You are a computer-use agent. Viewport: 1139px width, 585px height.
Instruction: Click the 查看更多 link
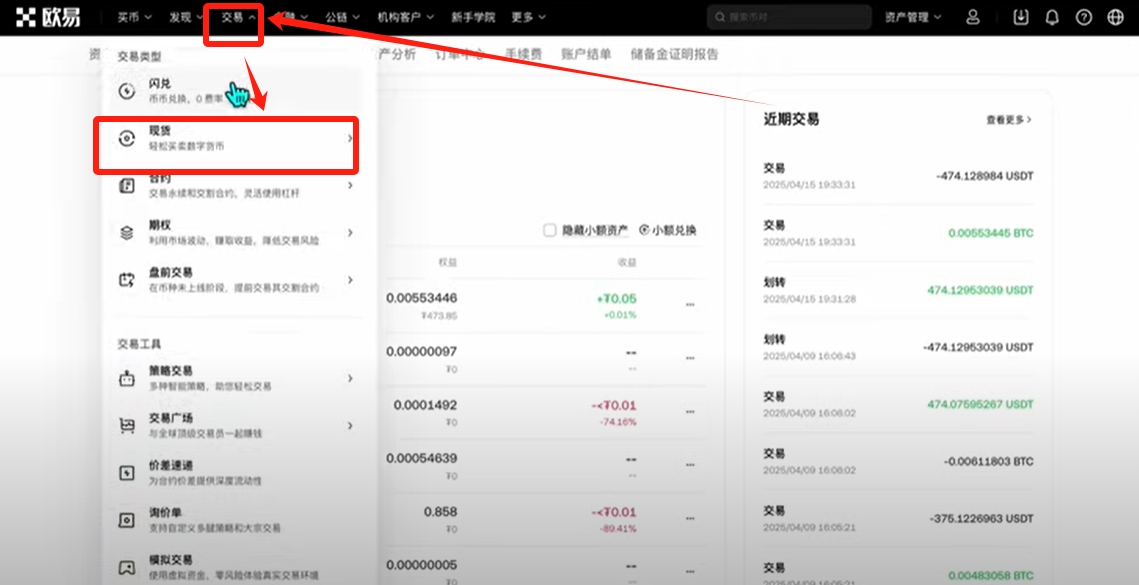click(1008, 119)
